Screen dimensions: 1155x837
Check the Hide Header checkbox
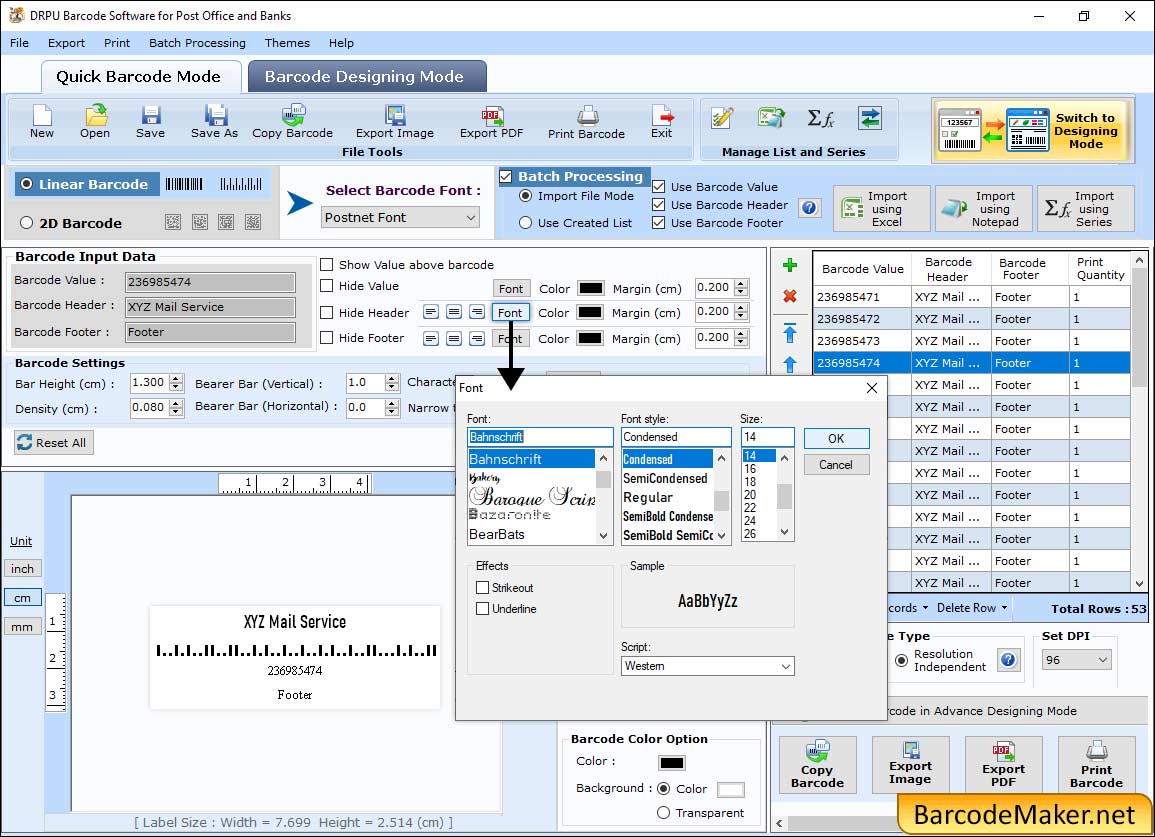pos(326,312)
